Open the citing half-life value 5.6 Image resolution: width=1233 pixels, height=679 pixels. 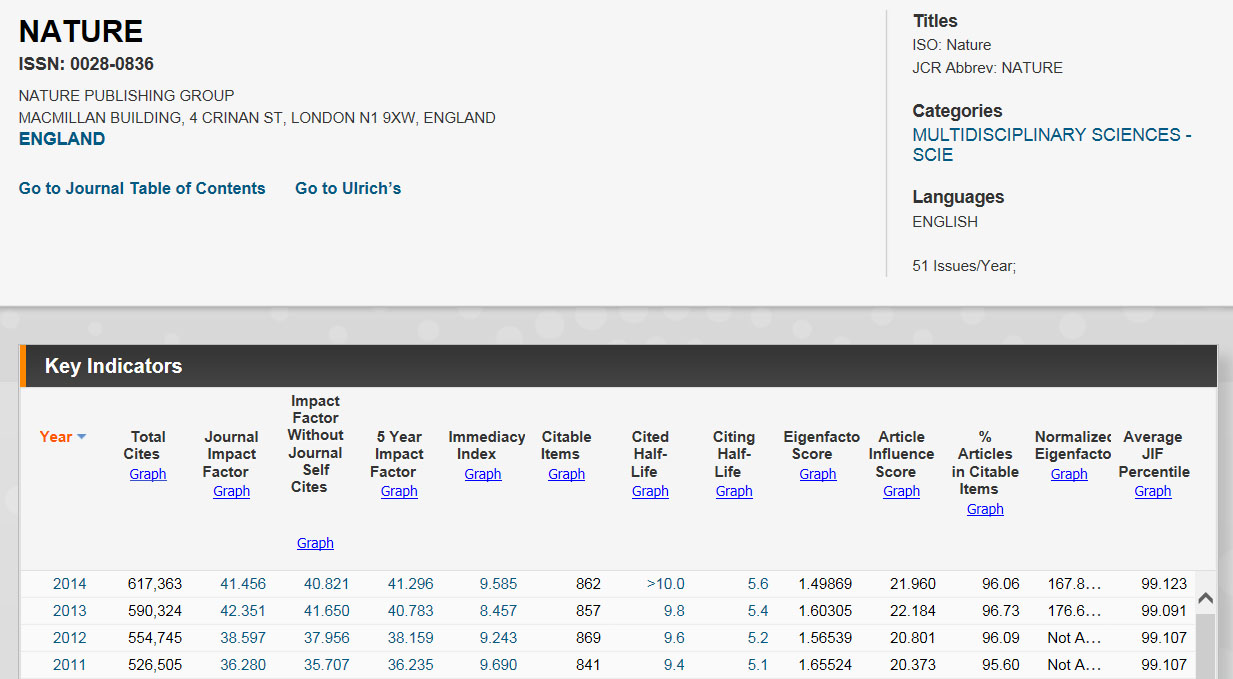coord(758,584)
